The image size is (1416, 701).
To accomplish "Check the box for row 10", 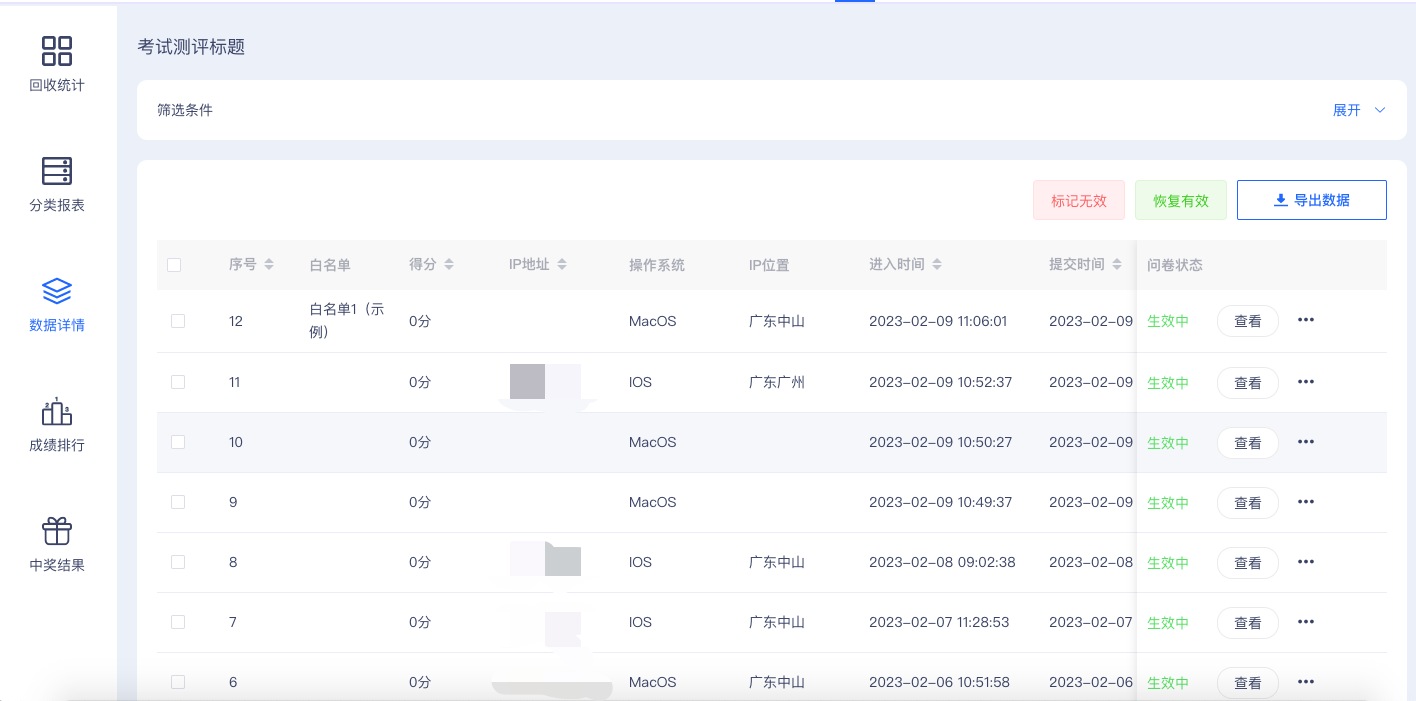I will coord(178,442).
